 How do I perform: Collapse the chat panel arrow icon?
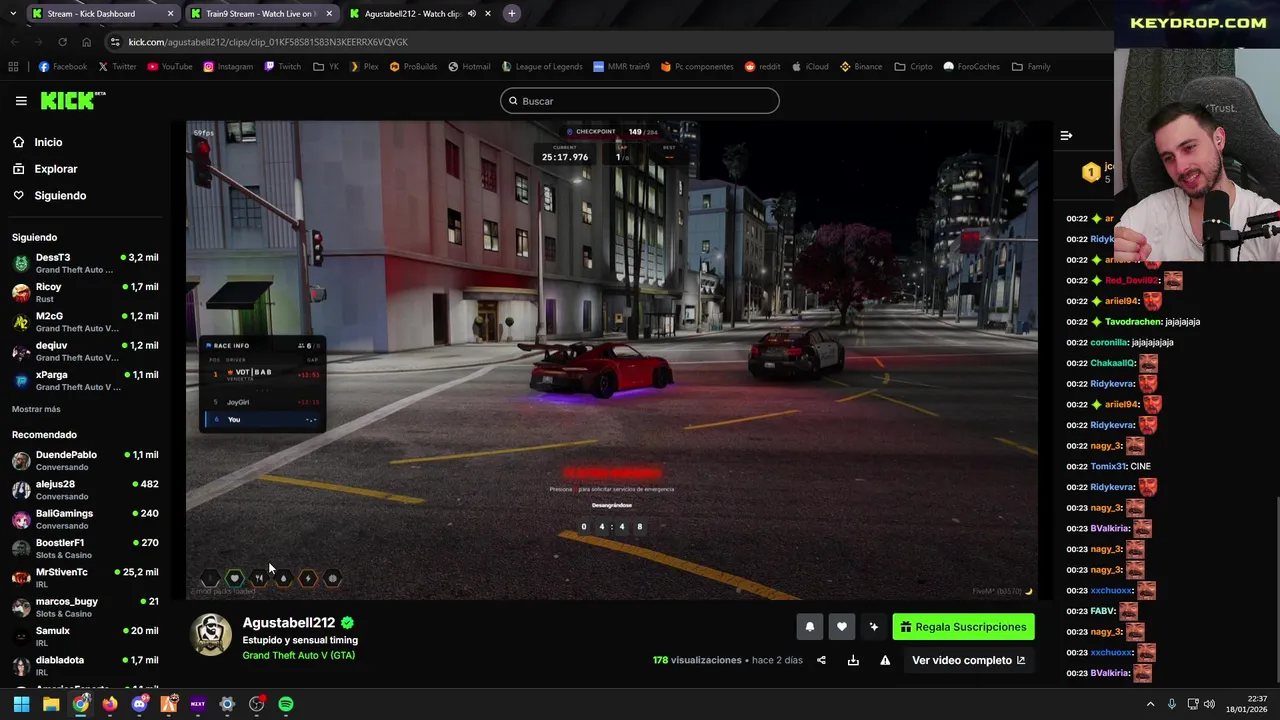click(x=1066, y=135)
